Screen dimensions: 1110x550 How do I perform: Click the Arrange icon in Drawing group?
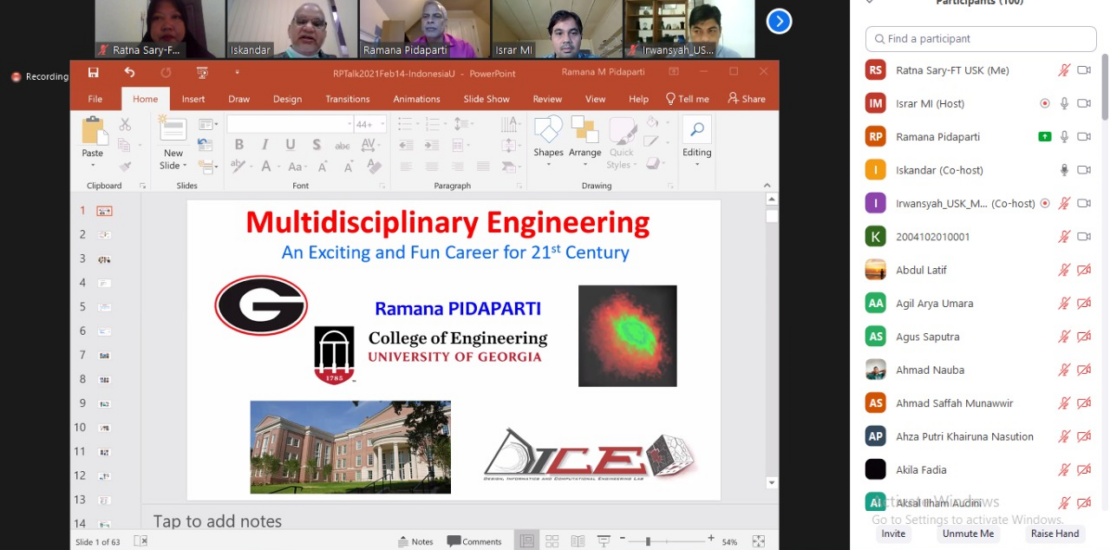[x=585, y=136]
